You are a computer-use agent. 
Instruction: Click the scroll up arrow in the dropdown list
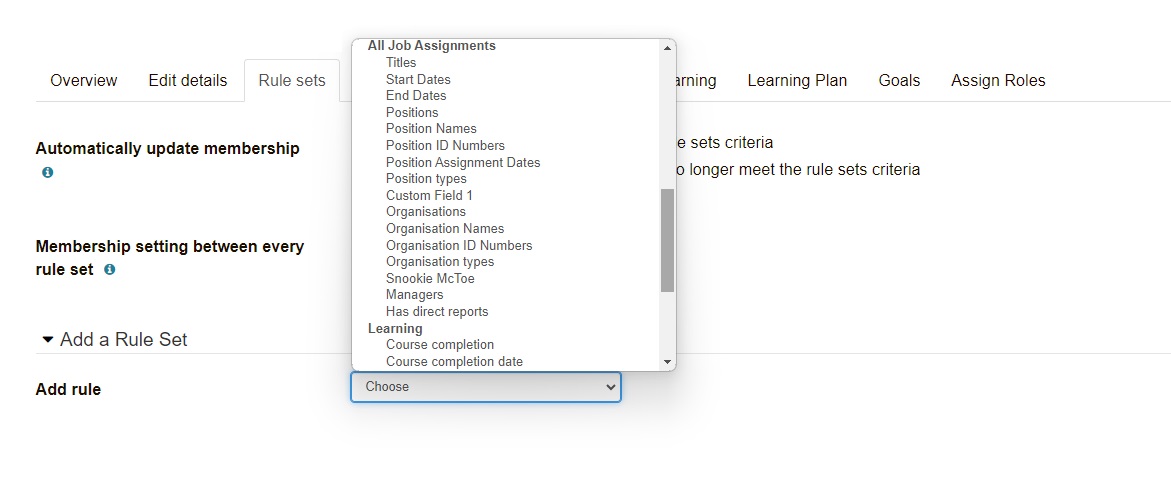[x=667, y=48]
